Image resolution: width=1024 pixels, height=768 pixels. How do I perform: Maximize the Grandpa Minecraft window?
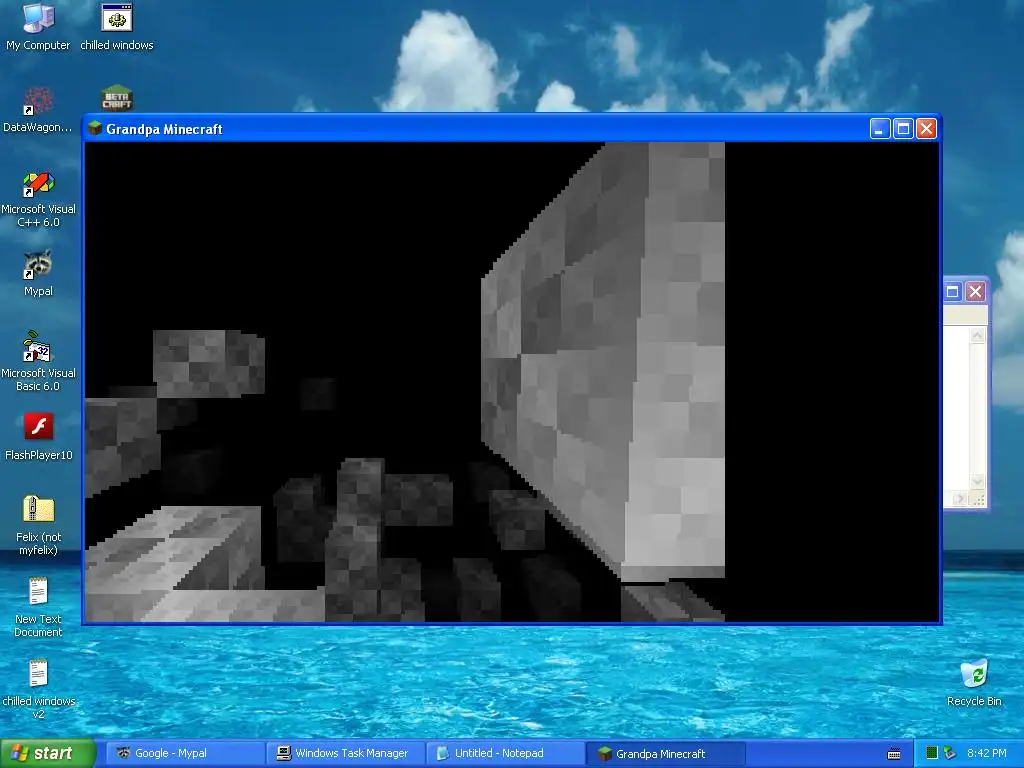(x=903, y=129)
